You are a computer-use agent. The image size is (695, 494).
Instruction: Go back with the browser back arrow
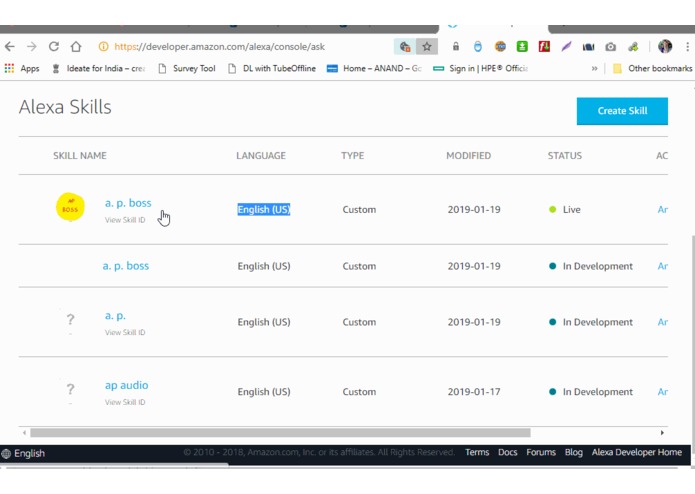(10, 47)
